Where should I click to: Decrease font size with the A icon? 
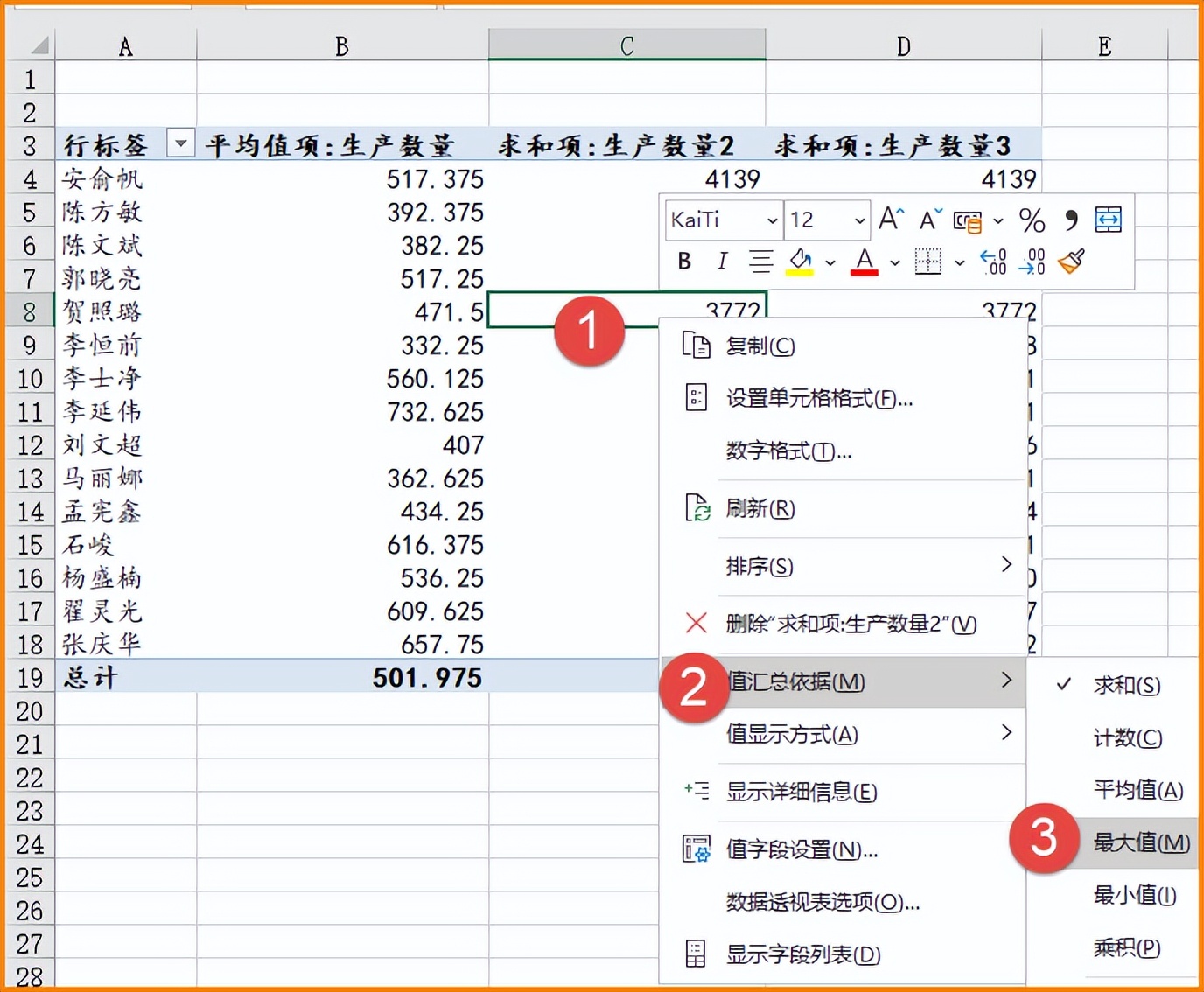click(928, 220)
